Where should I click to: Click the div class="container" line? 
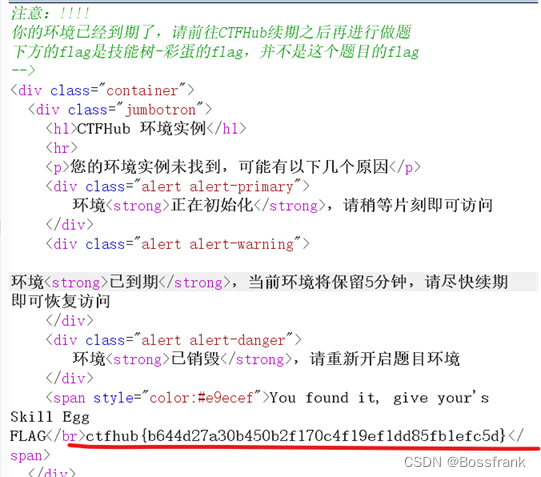tap(102, 90)
